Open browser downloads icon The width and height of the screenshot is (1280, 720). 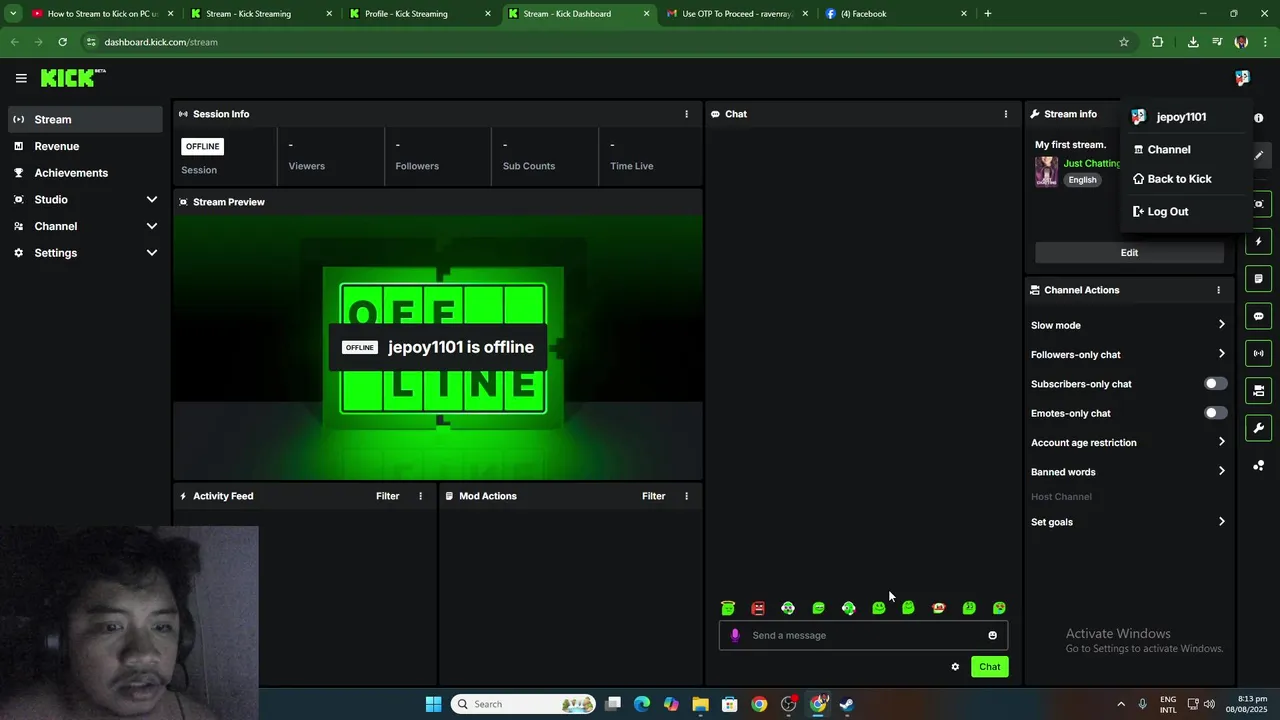1193,42
